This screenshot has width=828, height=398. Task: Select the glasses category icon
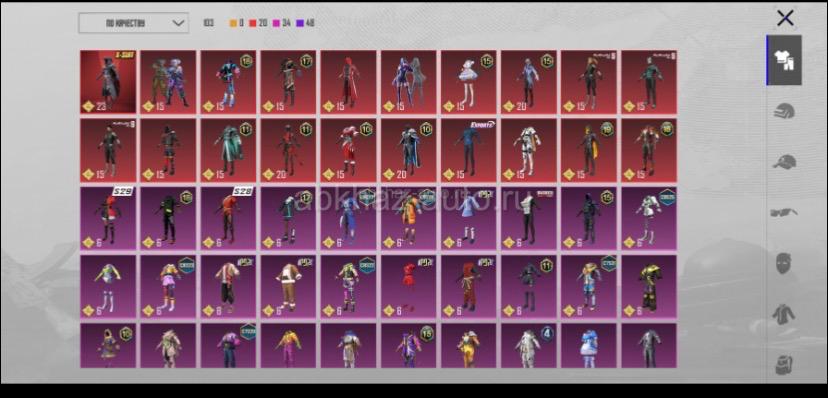coord(784,213)
